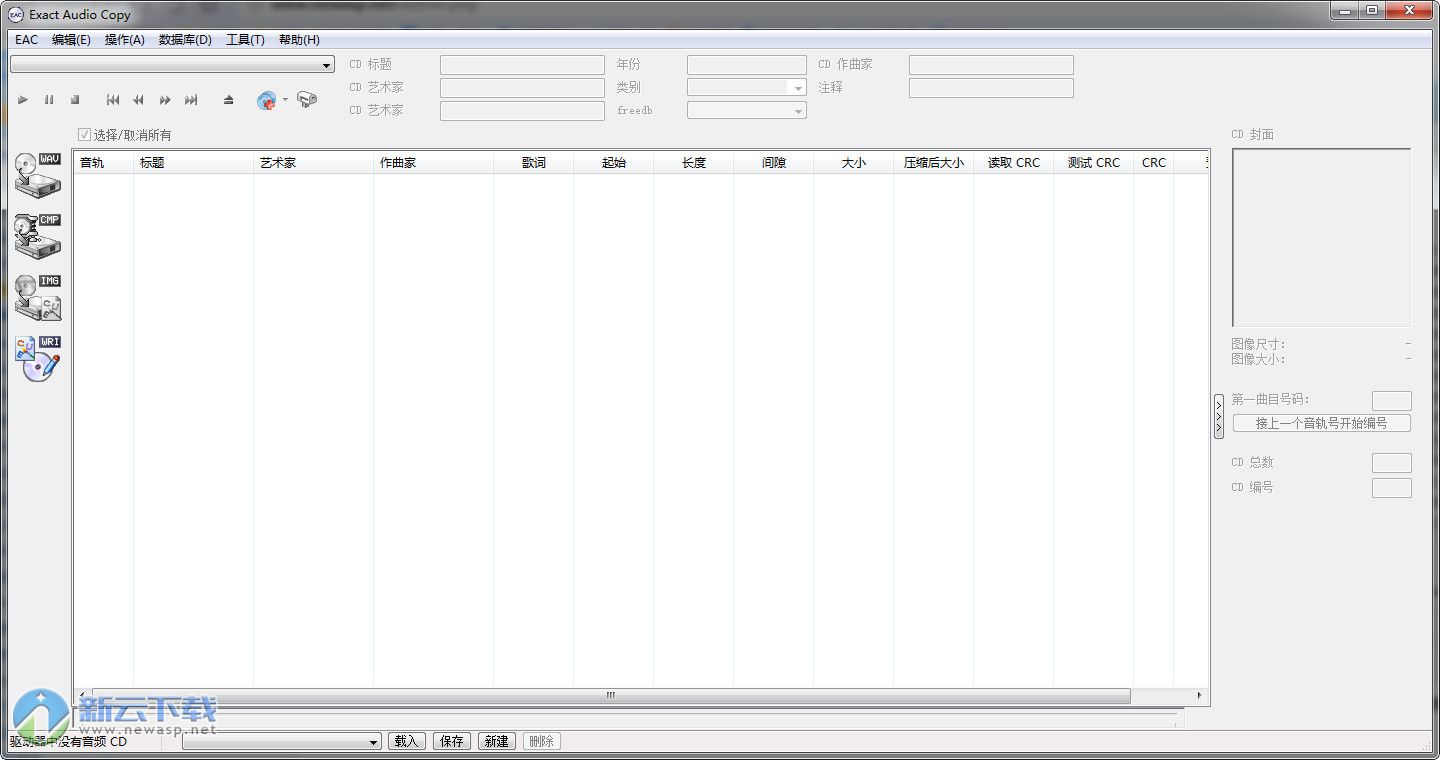The height and width of the screenshot is (760, 1440).
Task: Open the 操作(A) menu
Action: 125,40
